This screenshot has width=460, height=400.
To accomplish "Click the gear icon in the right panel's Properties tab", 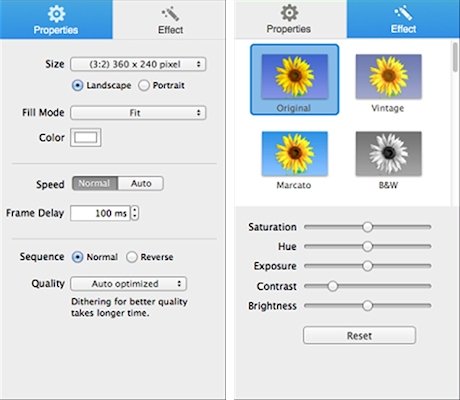I will coord(289,13).
